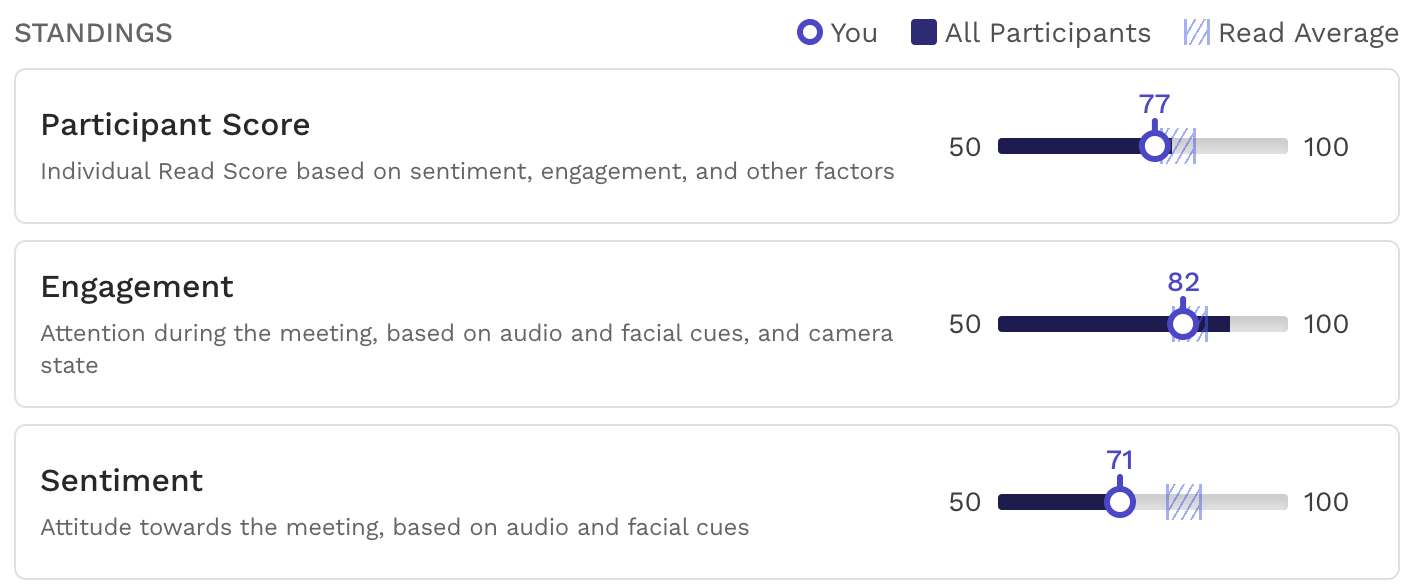Viewport: 1422px width, 588px height.
Task: Click the Participant Score slider handle
Action: point(1155,147)
